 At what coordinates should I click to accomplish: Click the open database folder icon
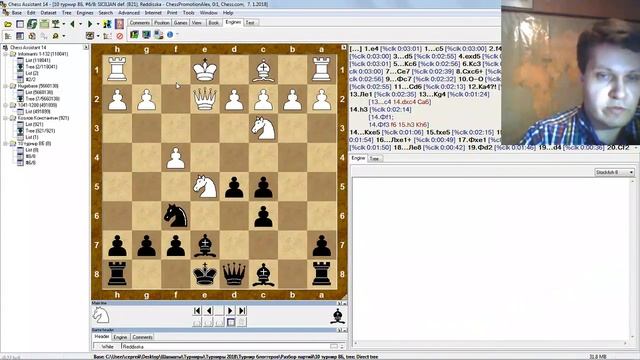pyautogui.click(x=8, y=24)
